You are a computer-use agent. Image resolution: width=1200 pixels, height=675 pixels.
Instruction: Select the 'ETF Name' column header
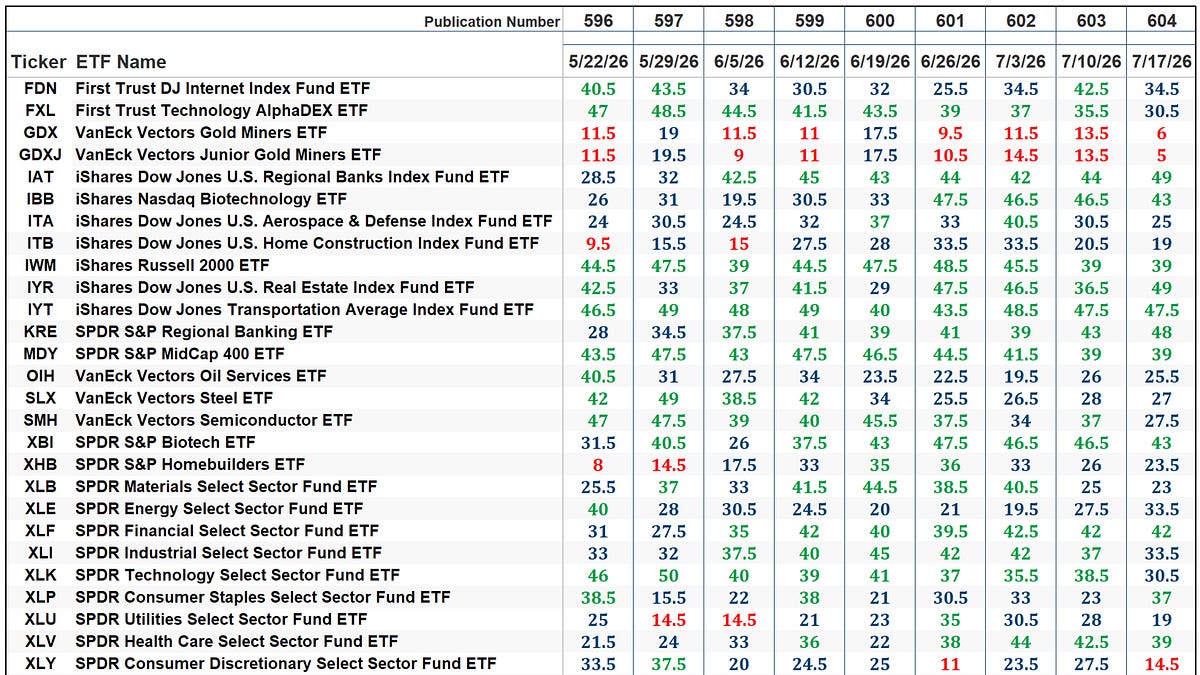point(121,62)
